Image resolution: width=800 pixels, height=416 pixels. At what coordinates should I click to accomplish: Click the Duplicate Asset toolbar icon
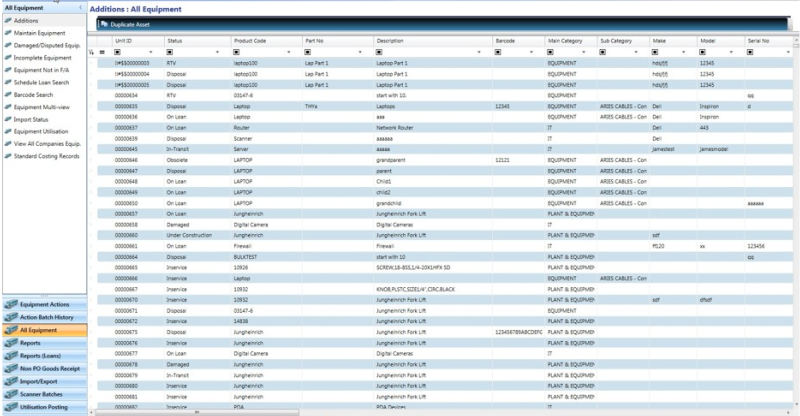click(x=104, y=24)
